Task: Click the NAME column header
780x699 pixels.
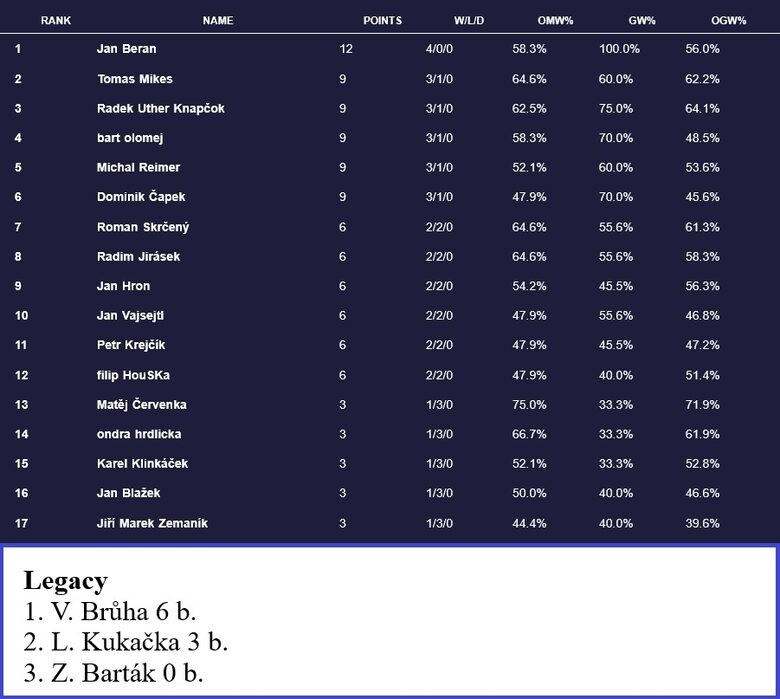Action: tap(218, 21)
